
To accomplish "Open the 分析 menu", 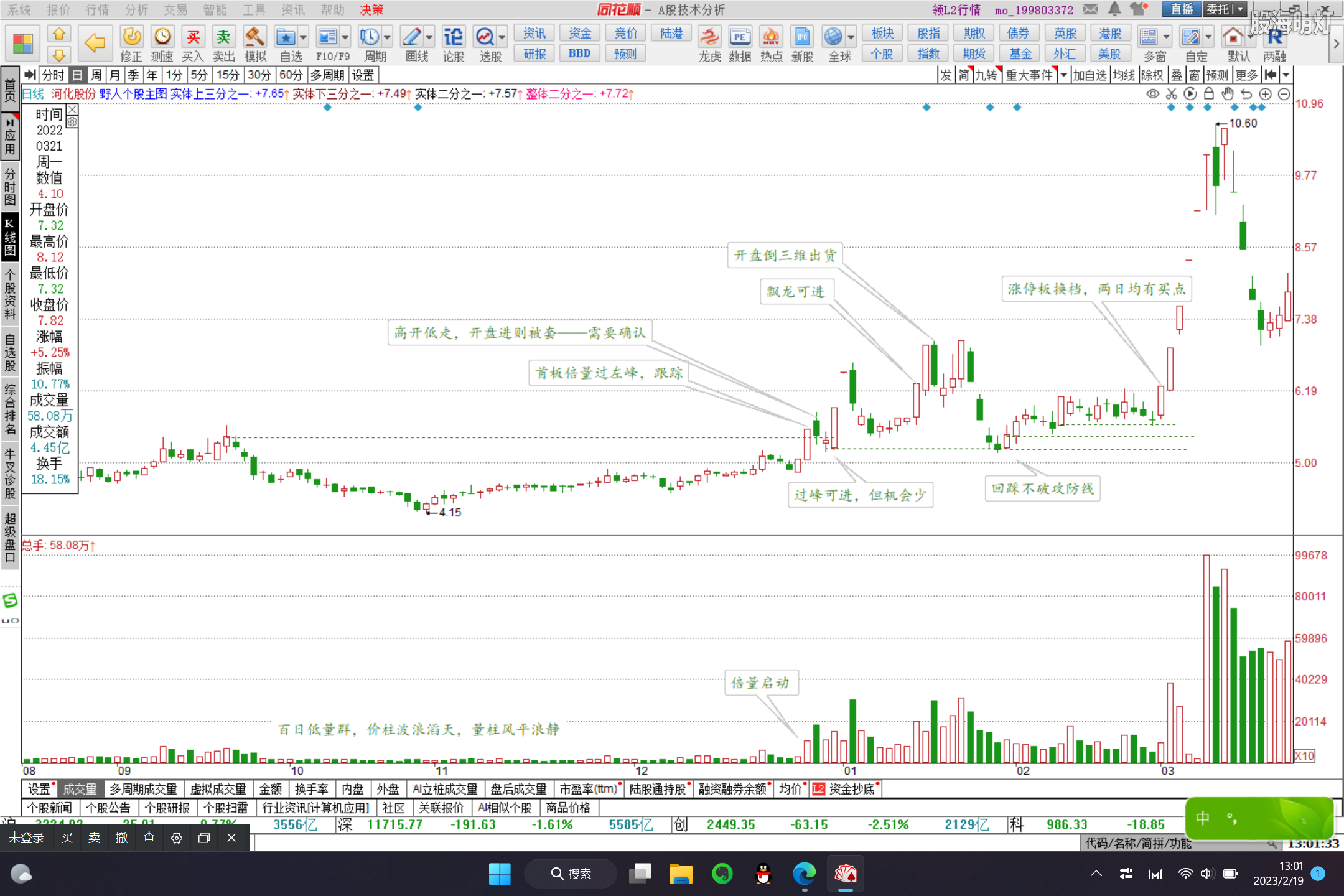I will pos(136,9).
